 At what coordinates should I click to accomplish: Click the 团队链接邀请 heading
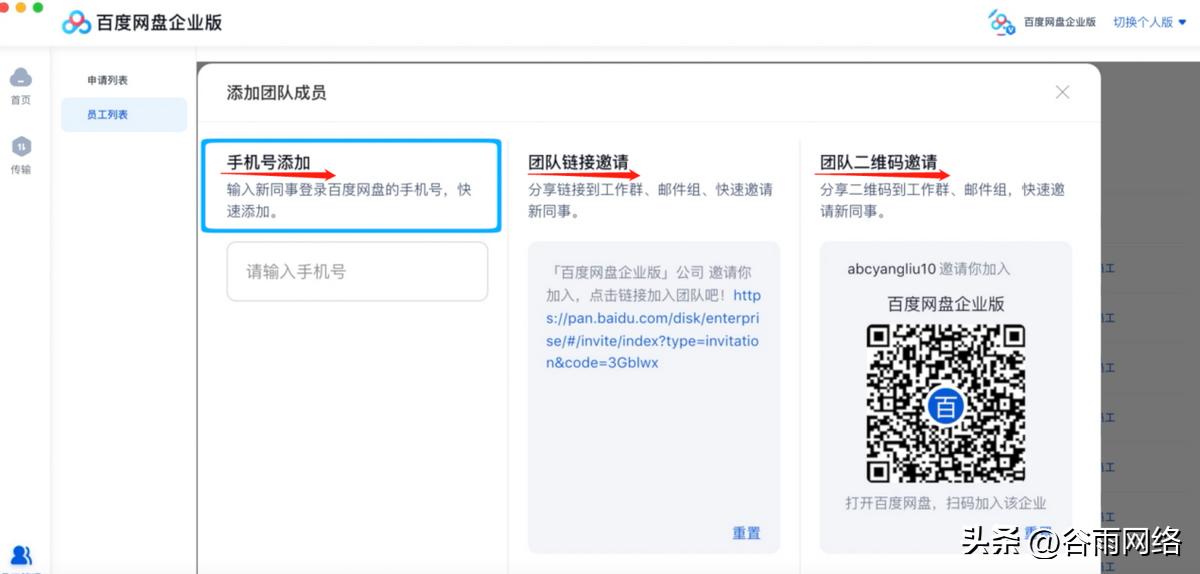579,163
